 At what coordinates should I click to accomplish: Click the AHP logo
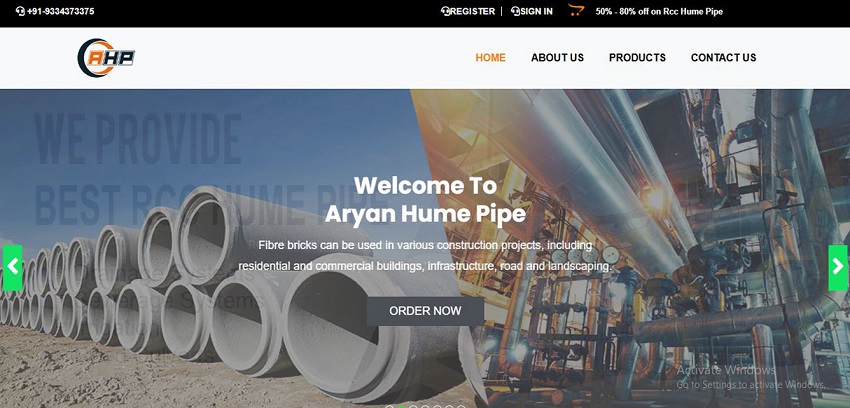106,58
